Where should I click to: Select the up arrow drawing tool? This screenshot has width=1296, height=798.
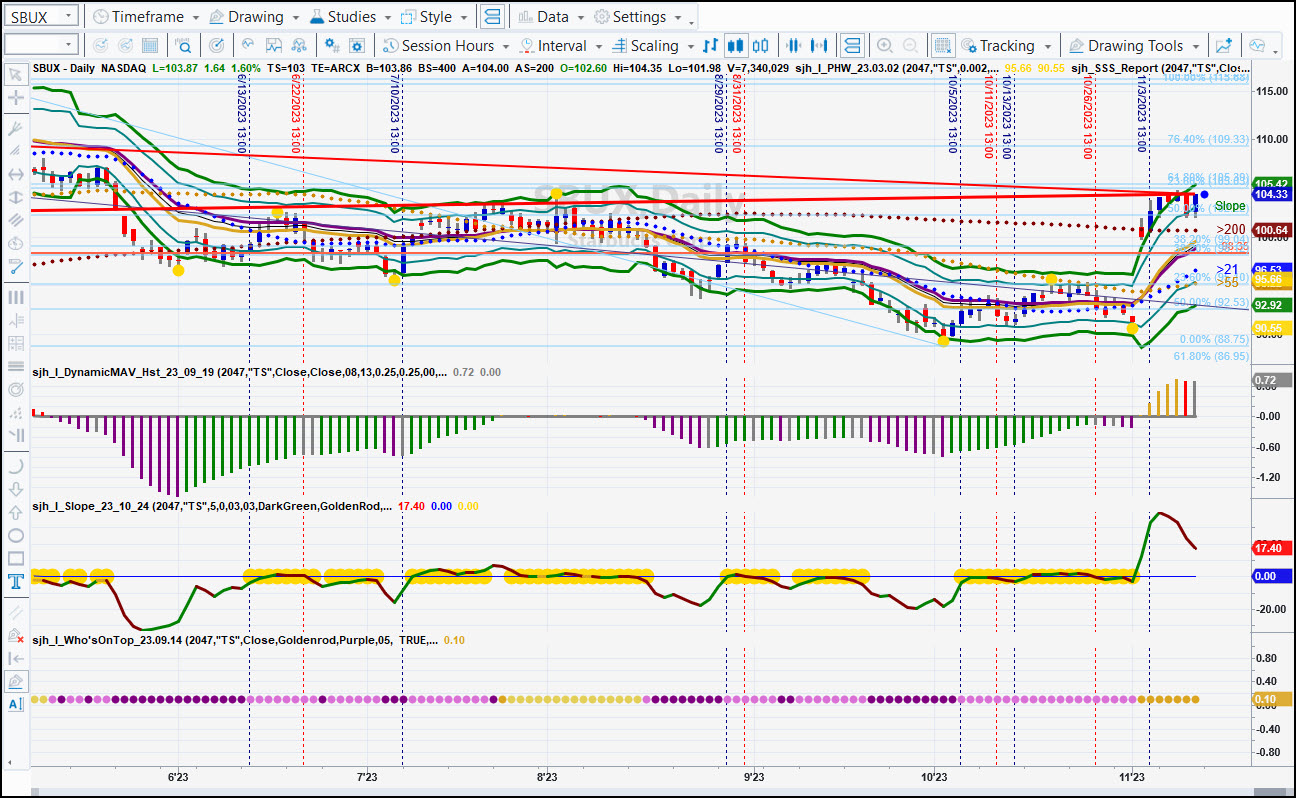[x=15, y=512]
